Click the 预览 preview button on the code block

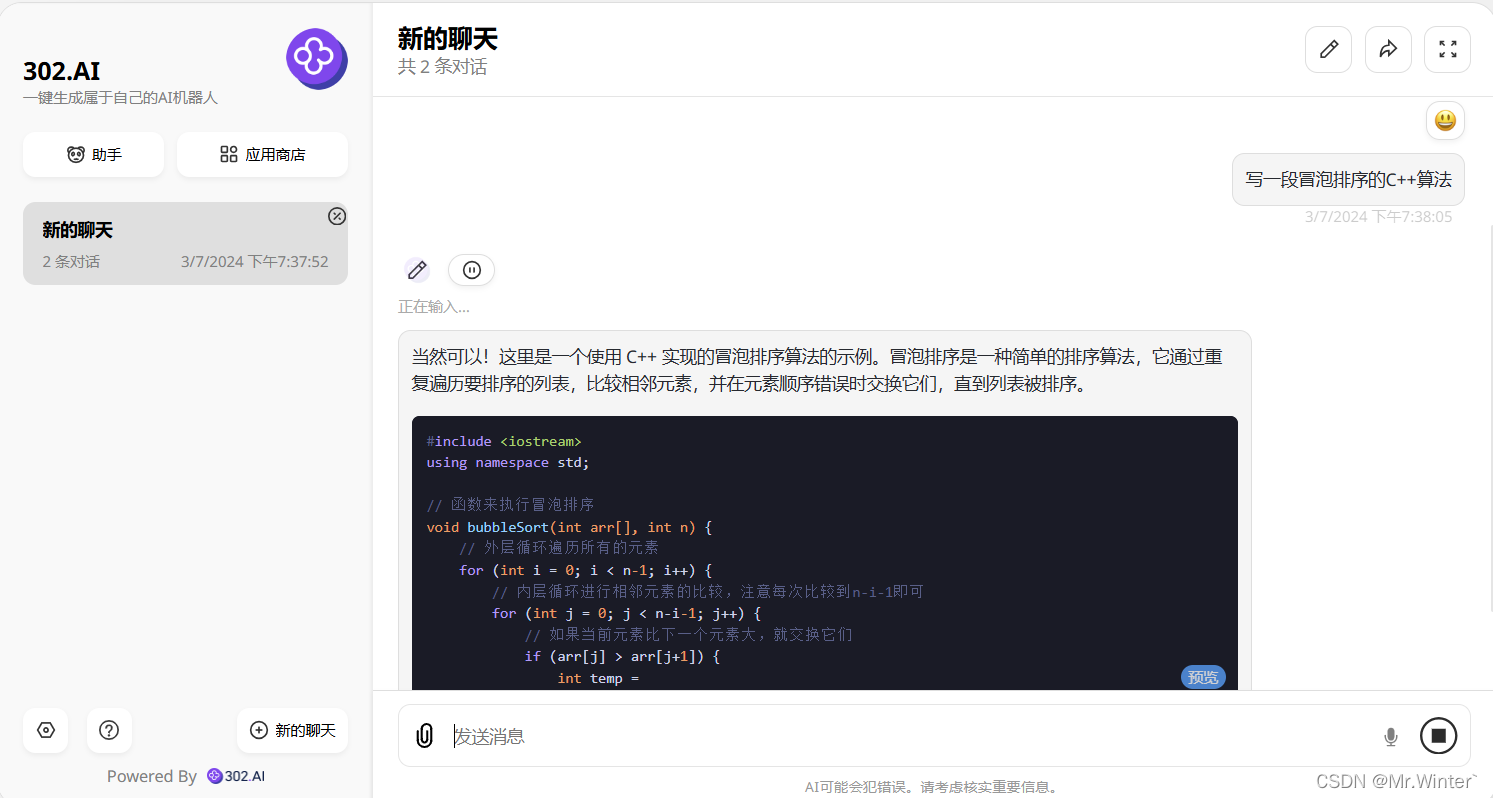(1203, 678)
